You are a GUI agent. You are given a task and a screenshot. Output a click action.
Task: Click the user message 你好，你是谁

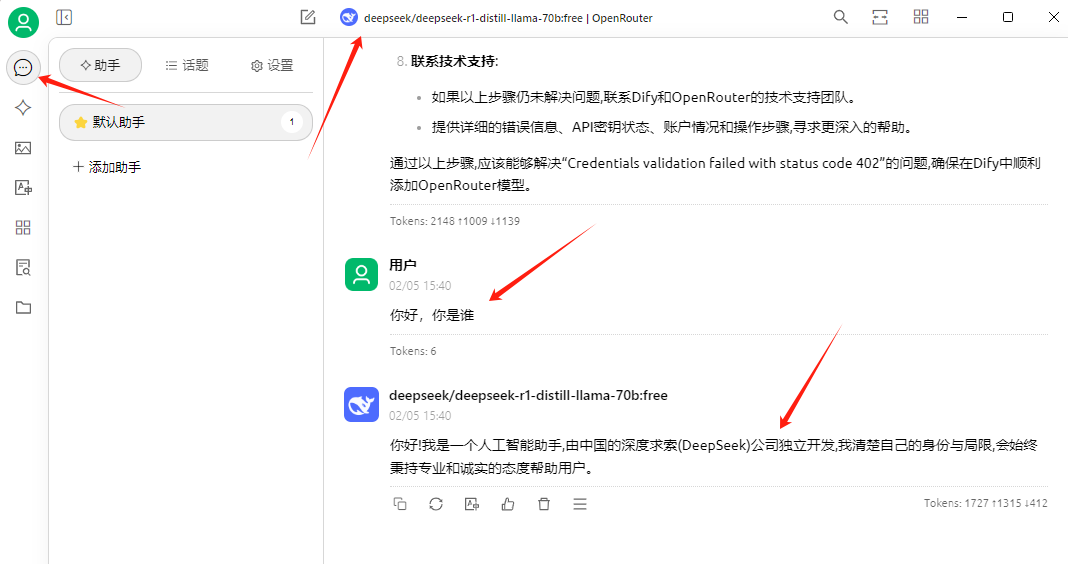[432, 315]
